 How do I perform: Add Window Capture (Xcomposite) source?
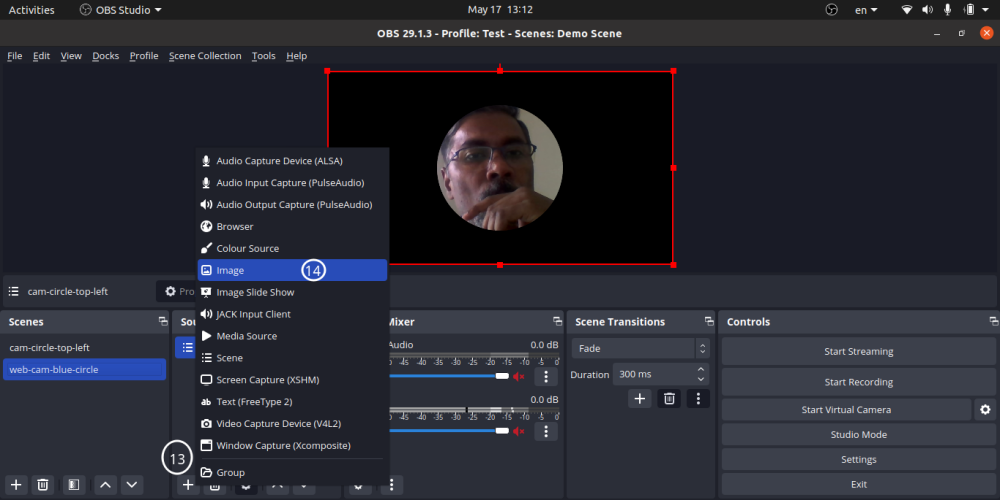coord(292,445)
